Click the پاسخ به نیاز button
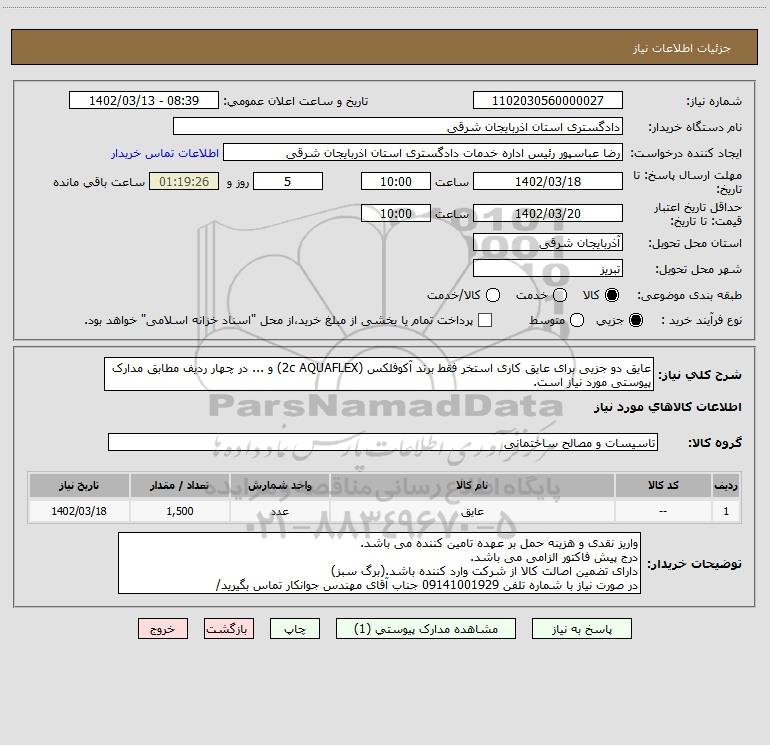Image resolution: width=770 pixels, height=745 pixels. [x=581, y=629]
